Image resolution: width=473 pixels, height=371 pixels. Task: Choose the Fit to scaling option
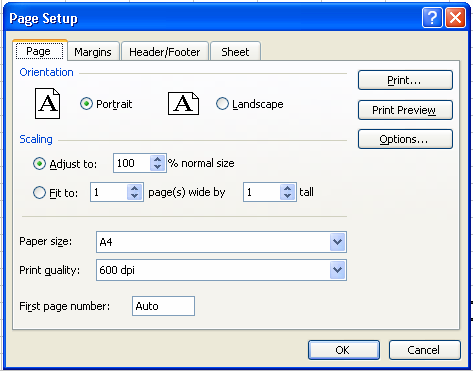39,193
